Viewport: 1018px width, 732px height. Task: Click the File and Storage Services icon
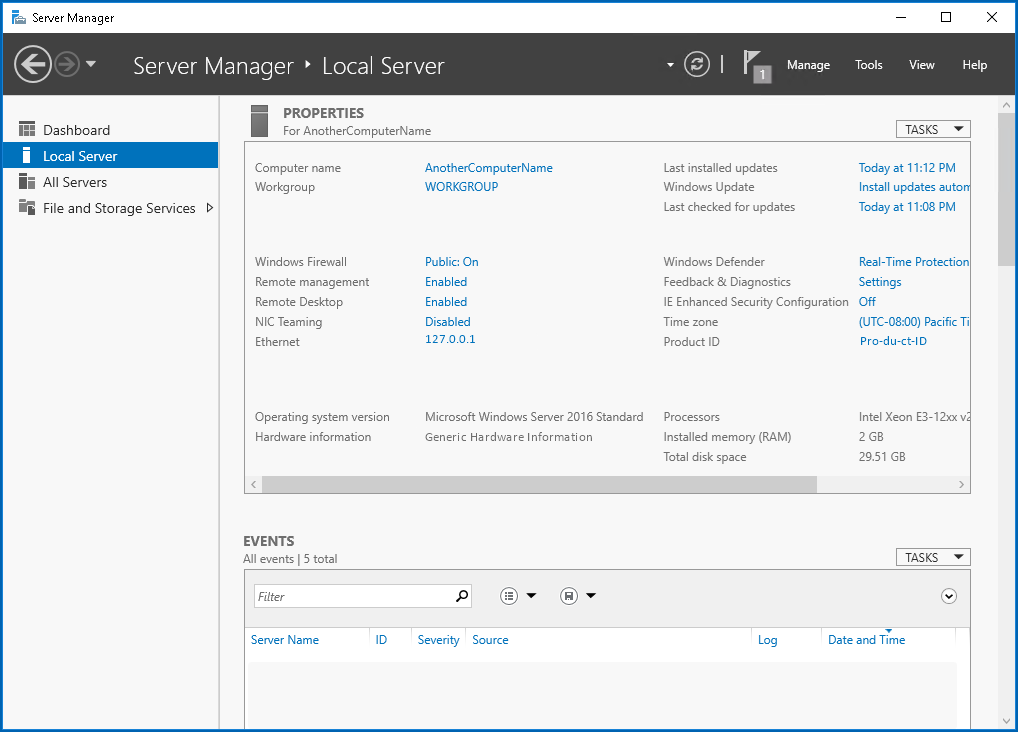point(27,208)
